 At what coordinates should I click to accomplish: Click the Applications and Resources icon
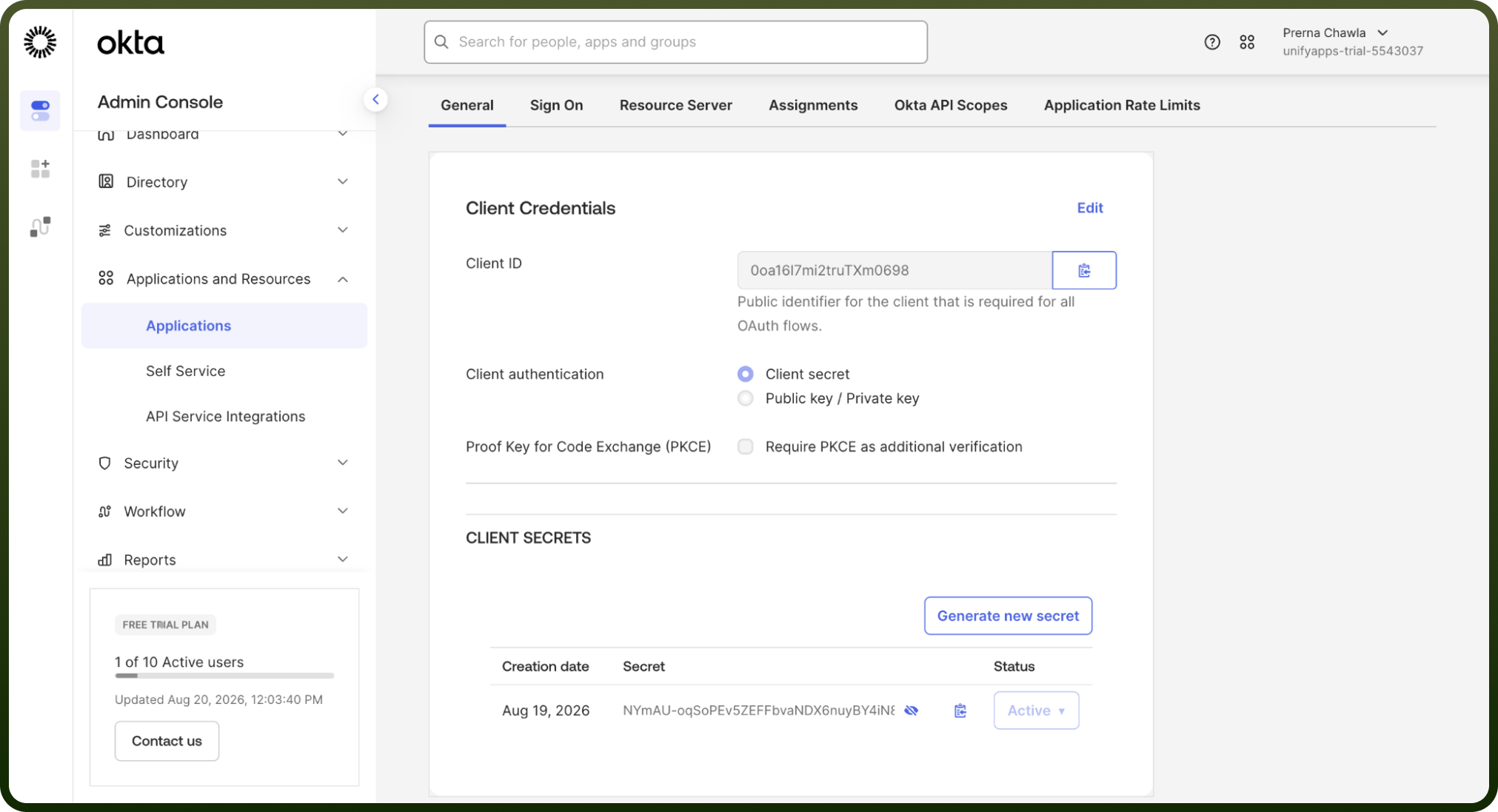(106, 278)
